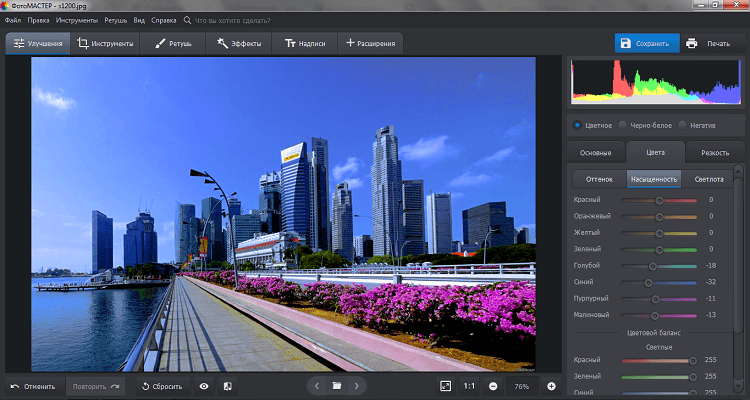Go to previous photo arrow
The image size is (750, 400).
[x=317, y=385]
